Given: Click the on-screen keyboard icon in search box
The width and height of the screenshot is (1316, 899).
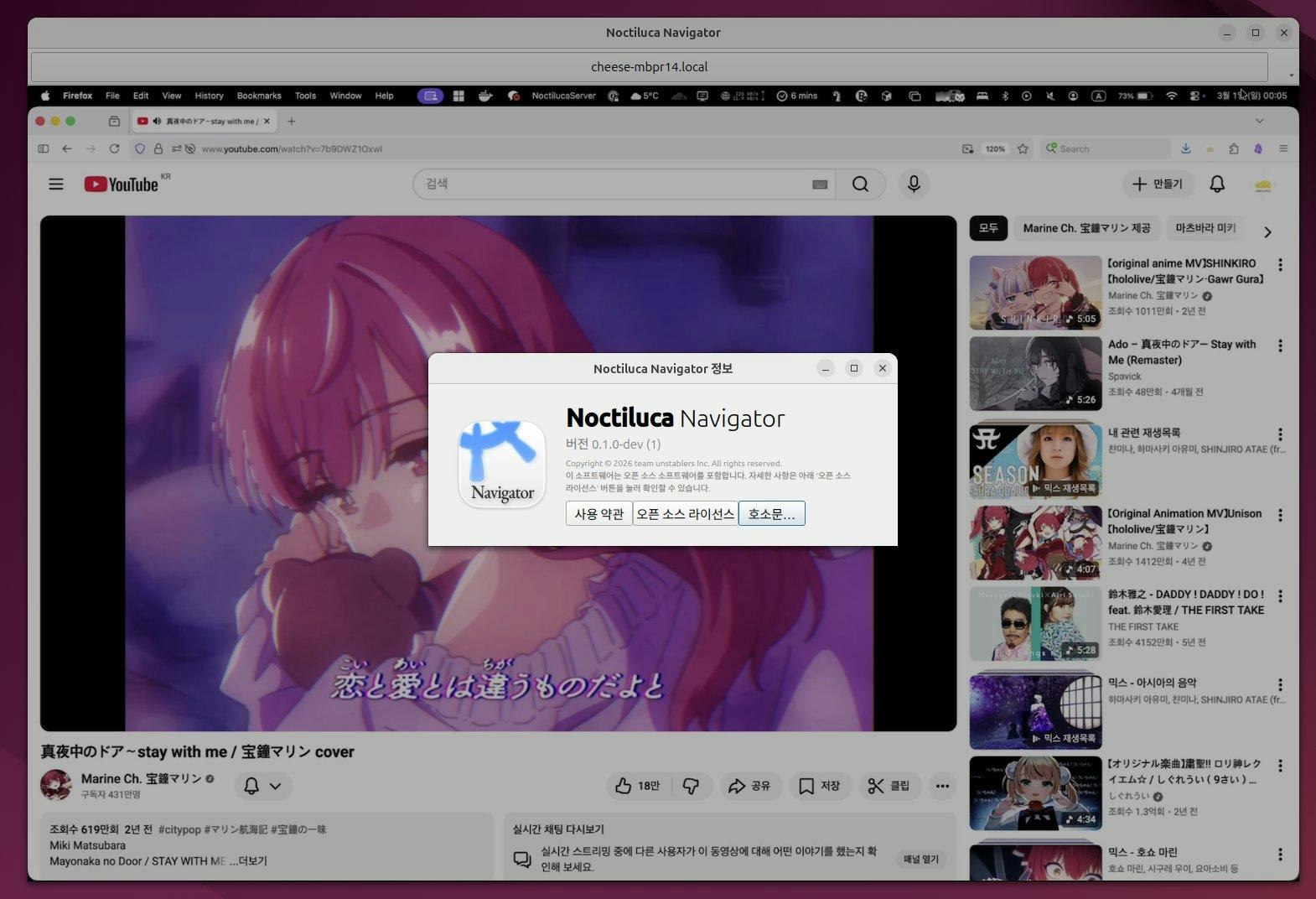Looking at the screenshot, I should pyautogui.click(x=820, y=184).
